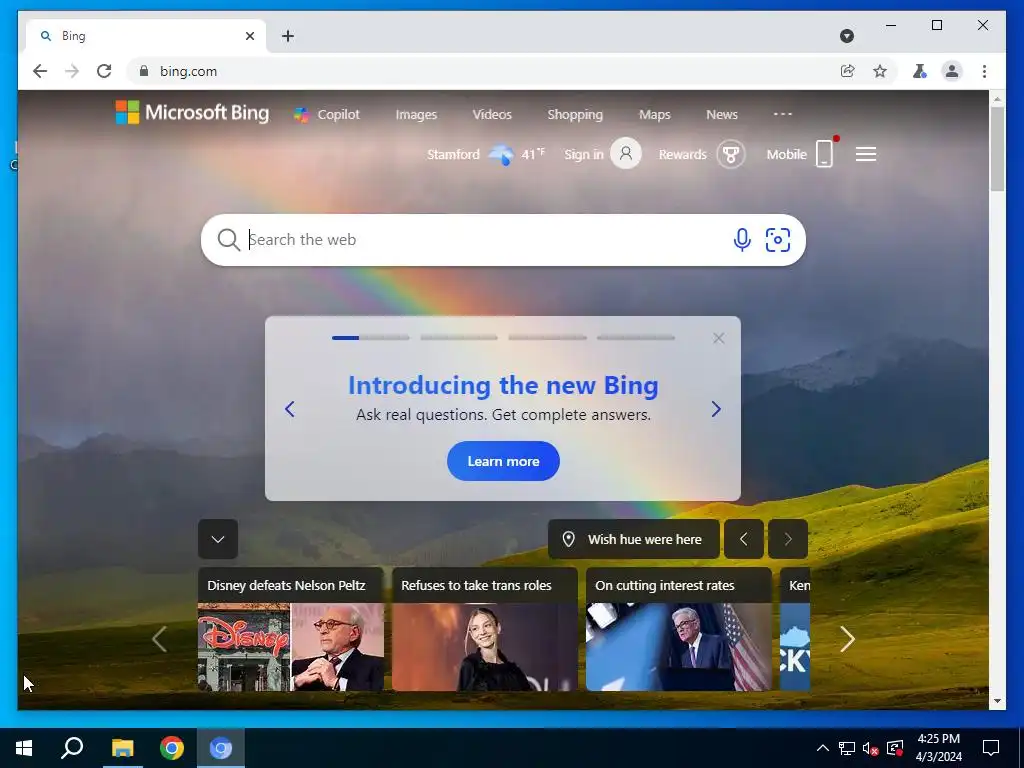Click the Learn more button
1024x768 pixels.
[503, 461]
